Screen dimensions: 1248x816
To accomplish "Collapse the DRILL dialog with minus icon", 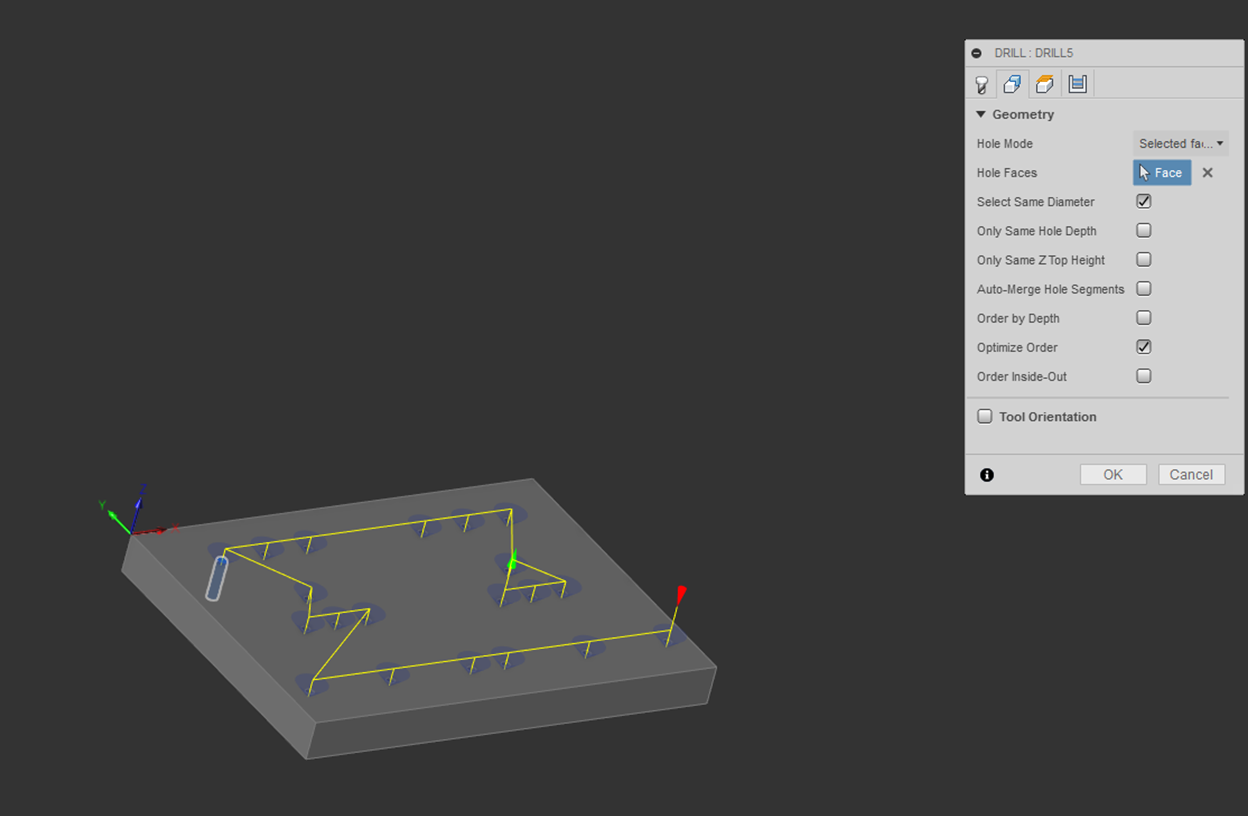I will tap(977, 53).
